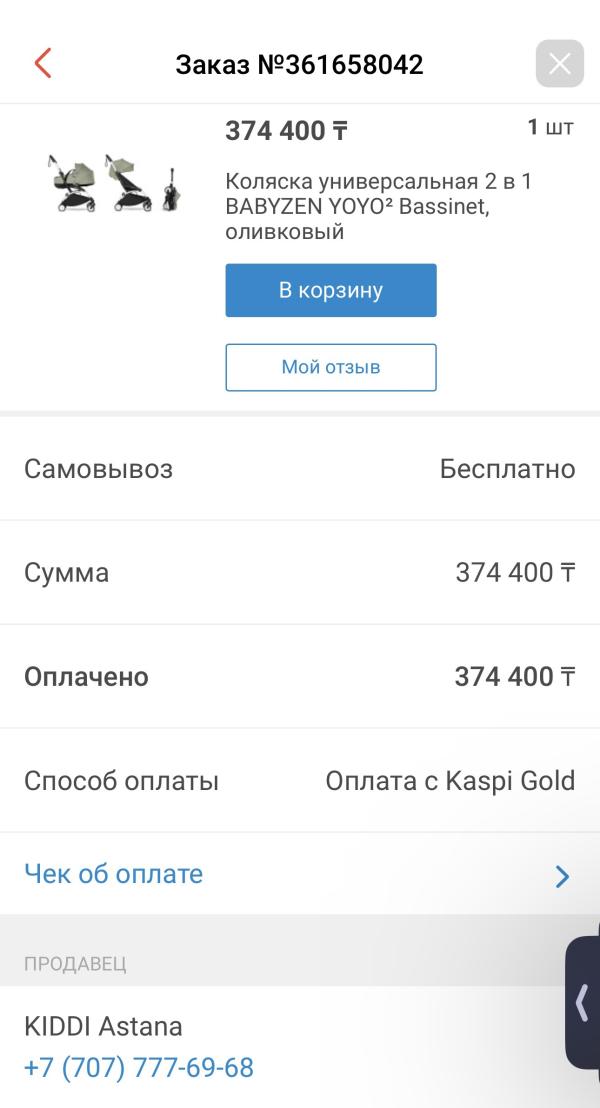Image resolution: width=600 pixels, height=1108 pixels.
Task: Add stroller with В корзину button
Action: pos(331,290)
